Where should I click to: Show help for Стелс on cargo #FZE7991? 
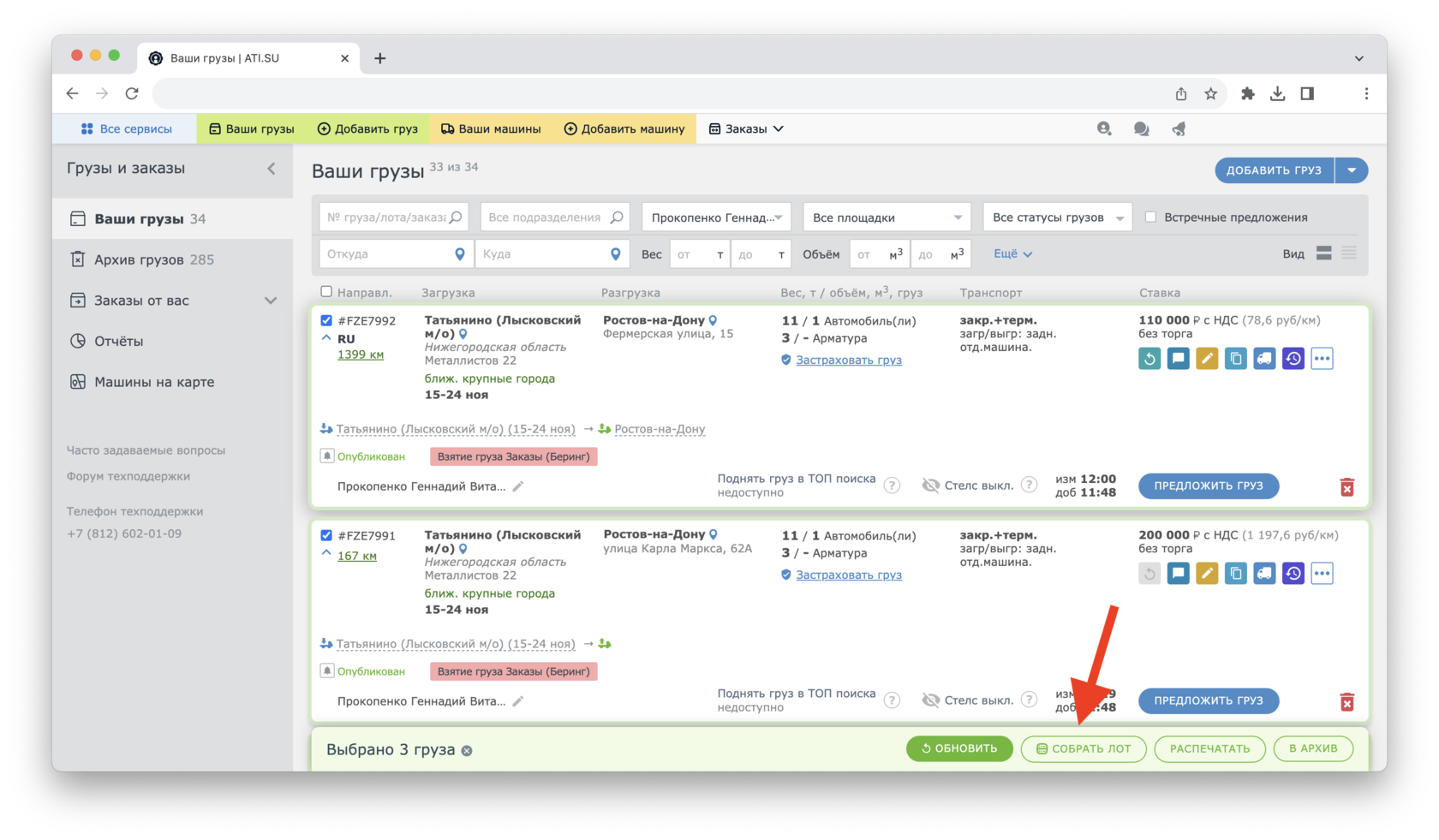(1030, 700)
